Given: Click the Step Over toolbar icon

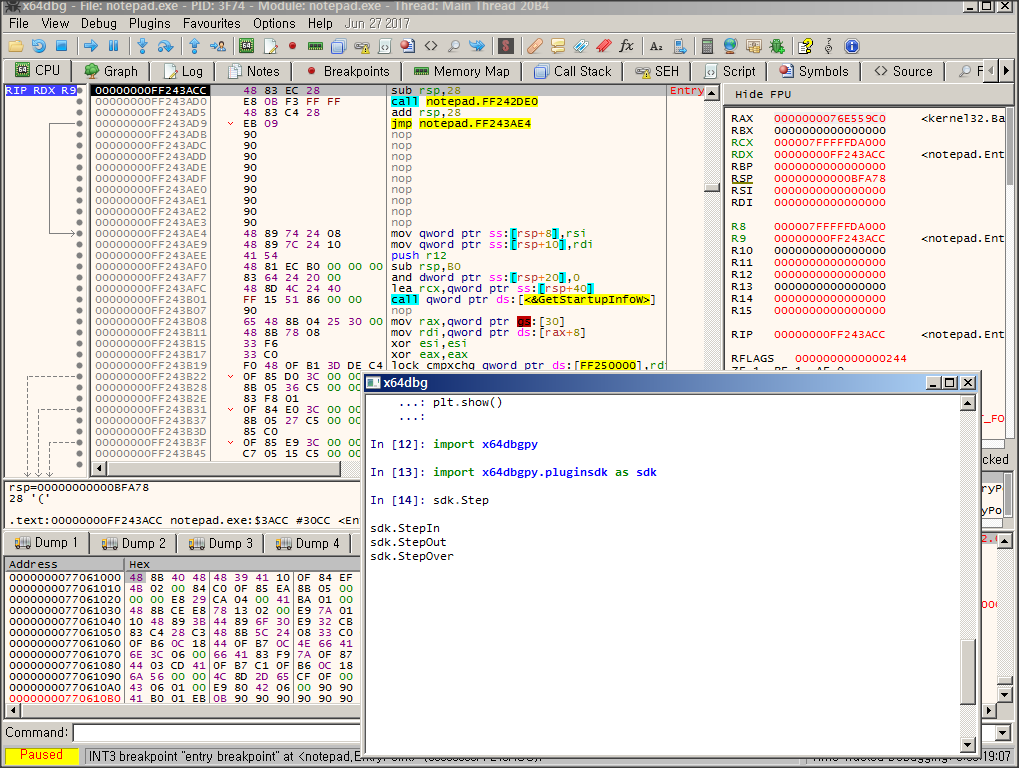Looking at the screenshot, I should (166, 46).
